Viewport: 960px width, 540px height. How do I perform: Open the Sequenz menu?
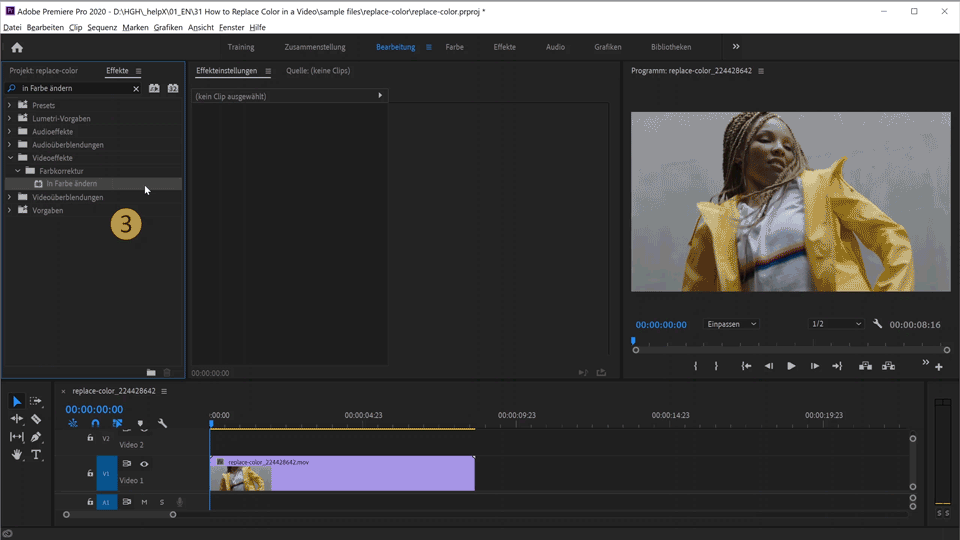point(102,27)
